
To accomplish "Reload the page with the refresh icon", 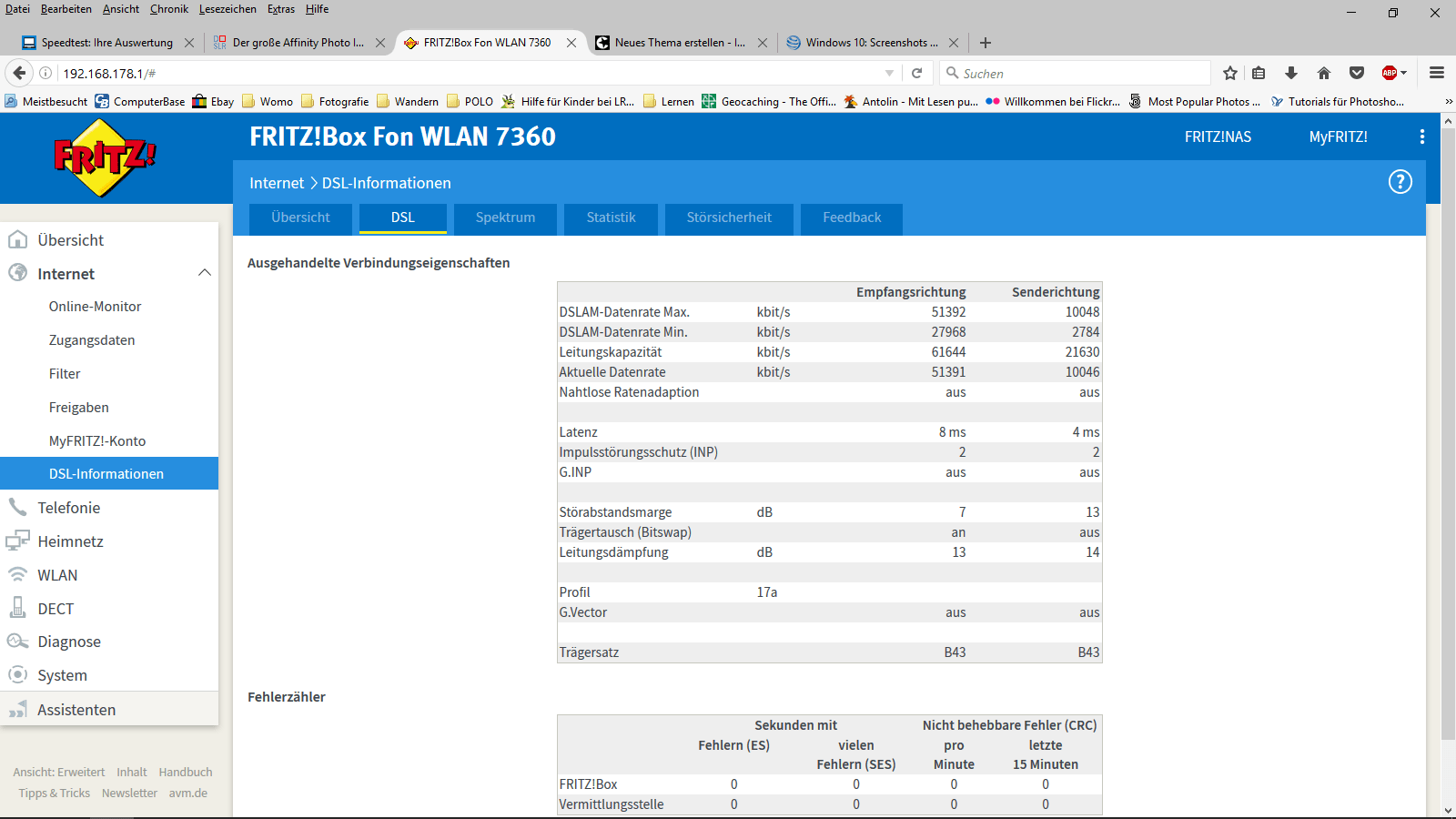I will (916, 73).
